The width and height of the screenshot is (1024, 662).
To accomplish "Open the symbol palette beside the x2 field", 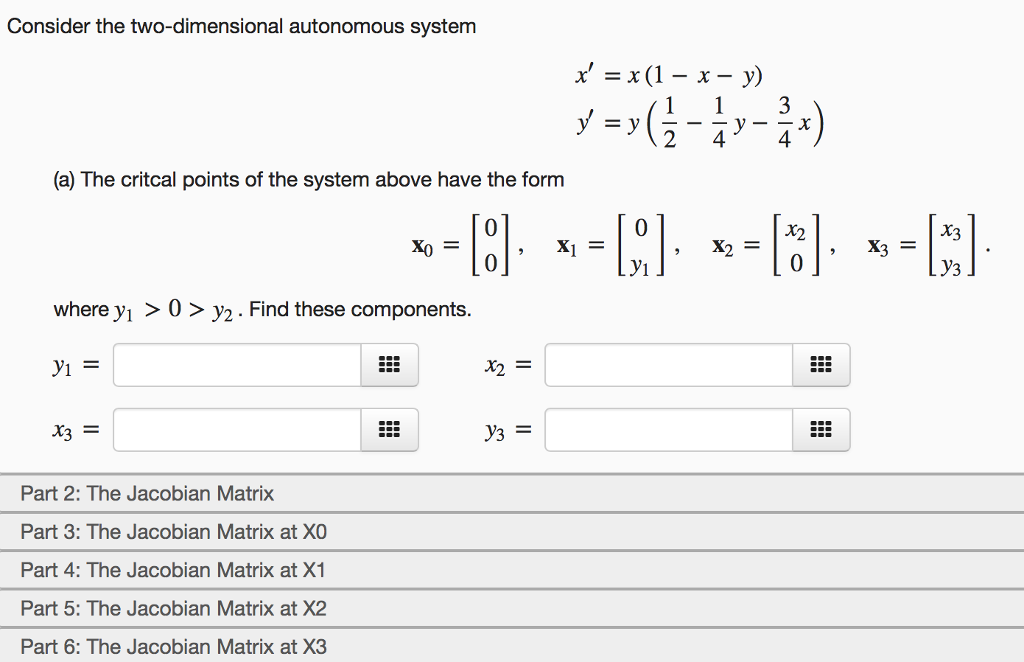I will (x=820, y=364).
